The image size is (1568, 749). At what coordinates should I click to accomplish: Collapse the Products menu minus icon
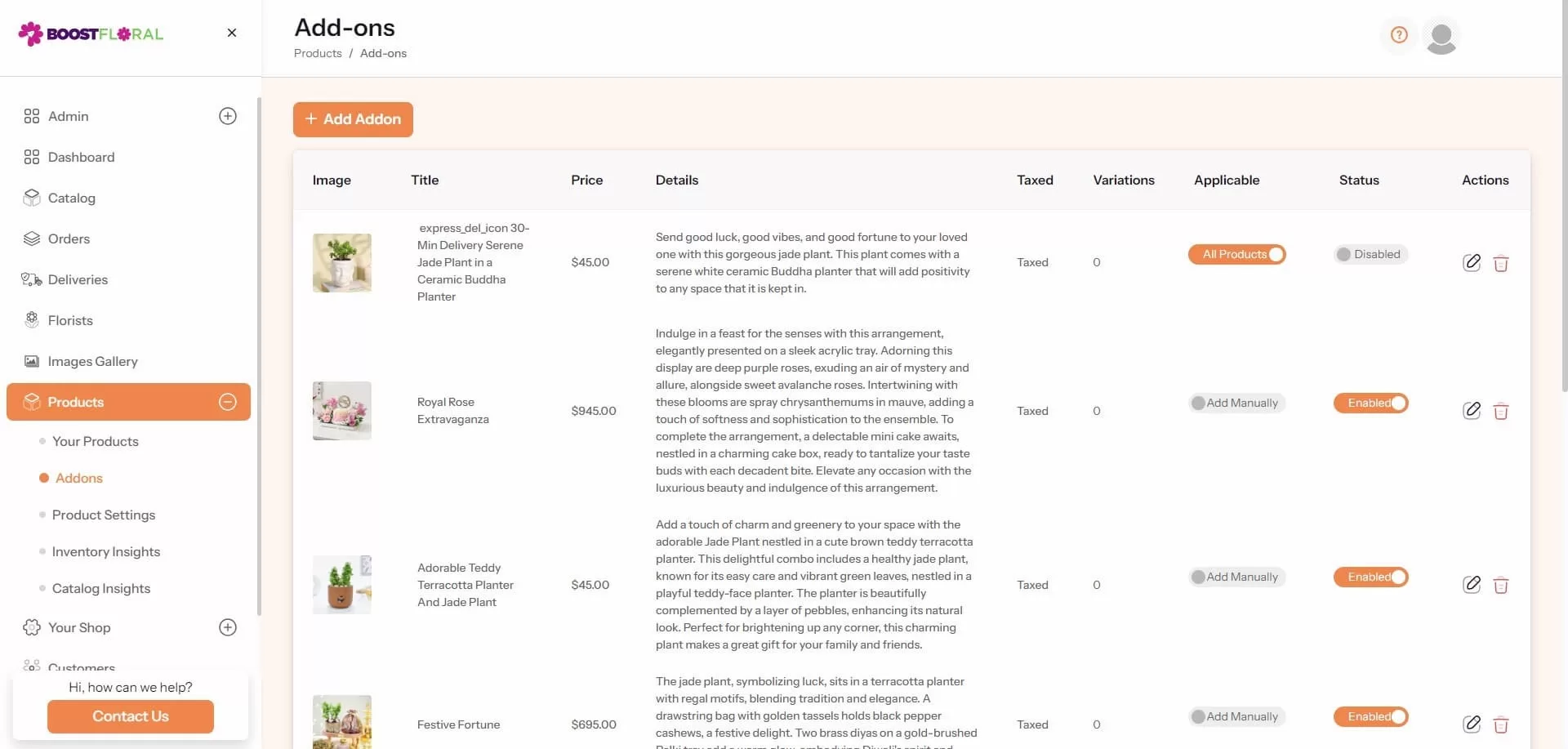(228, 402)
